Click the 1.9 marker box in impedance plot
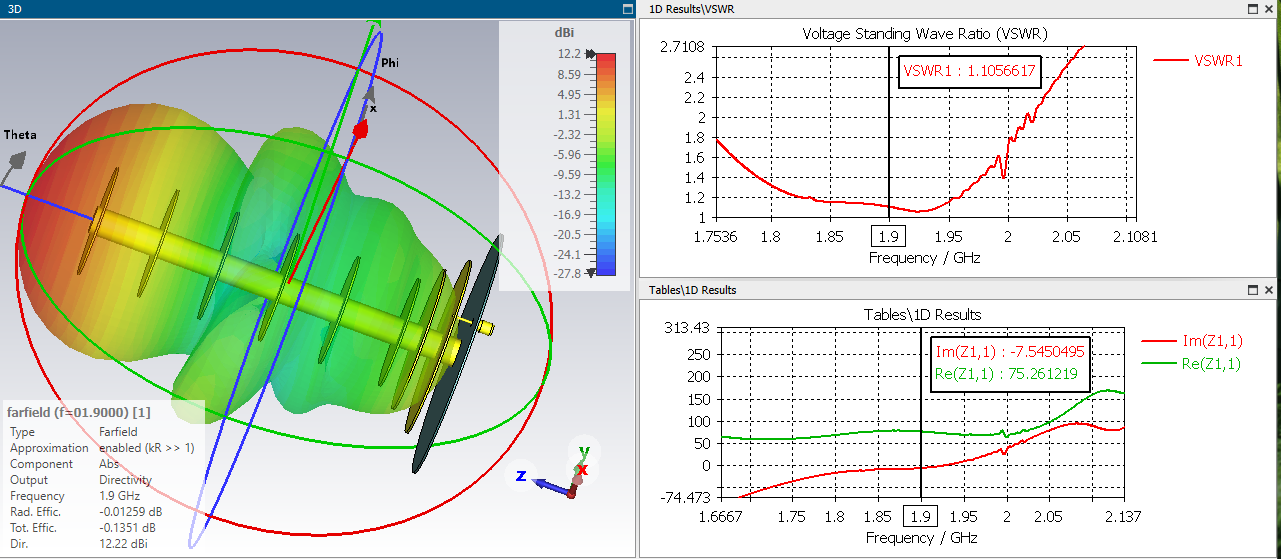This screenshot has width=1281, height=559. coord(920,516)
